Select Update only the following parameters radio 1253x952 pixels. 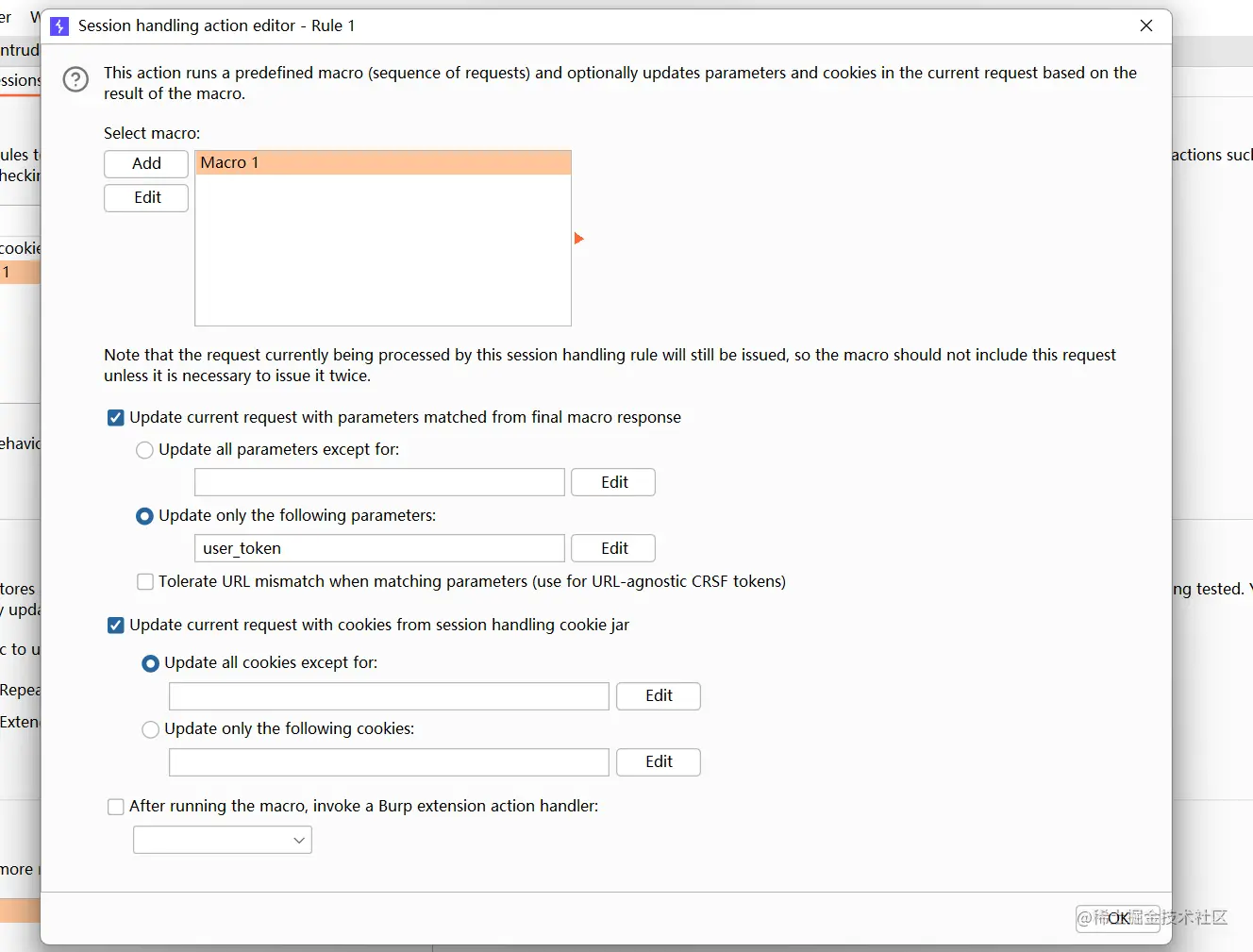click(145, 516)
